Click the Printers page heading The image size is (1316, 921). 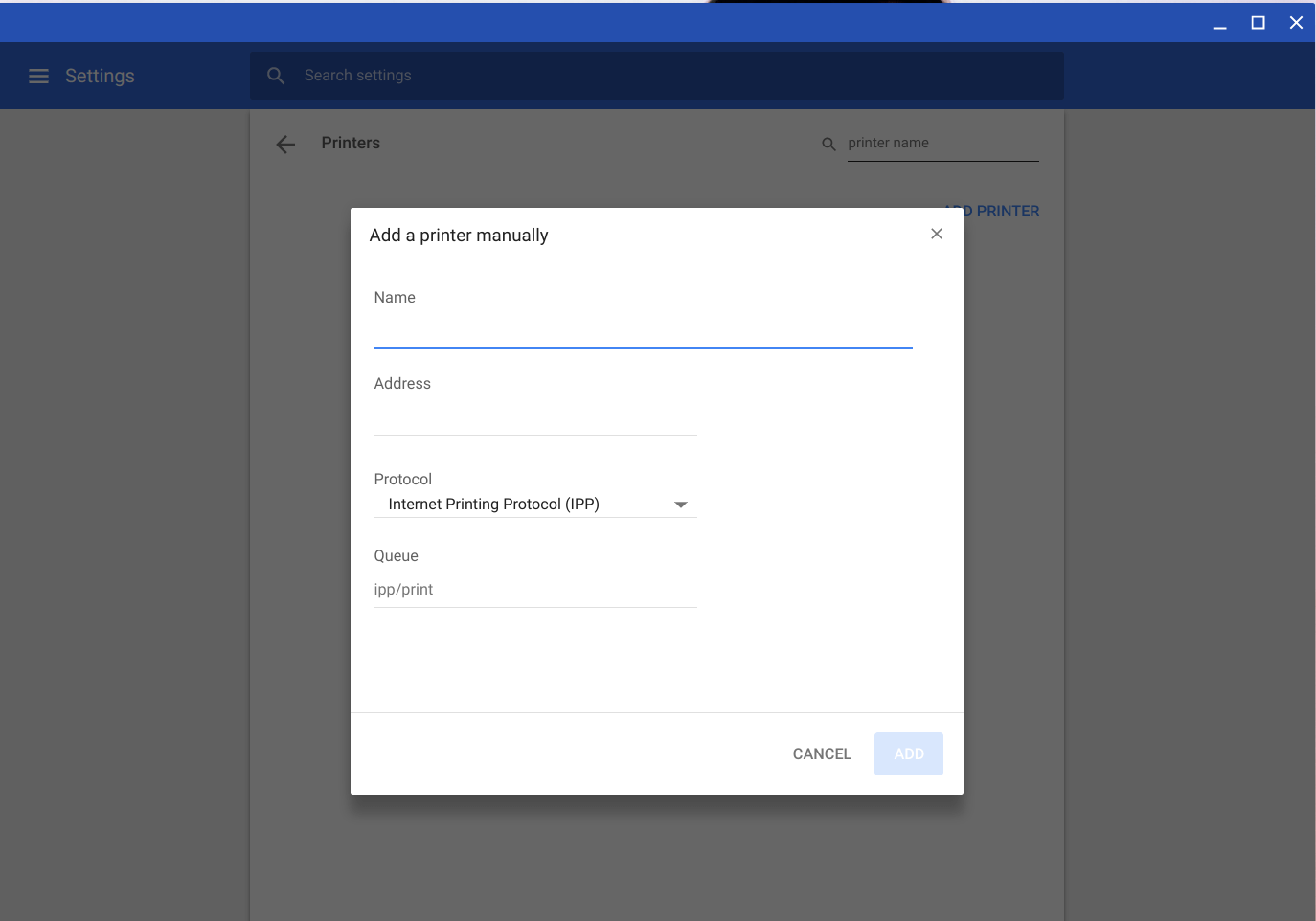coord(351,143)
